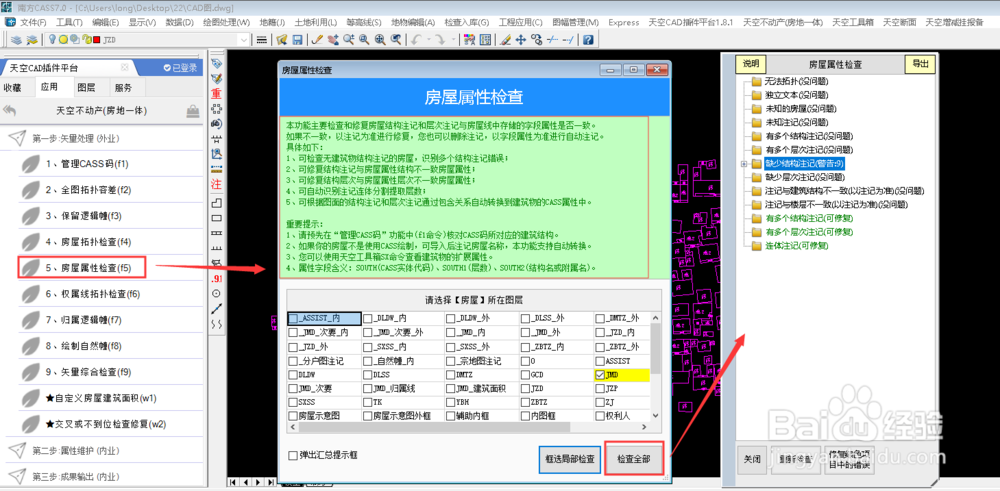The image size is (1000, 491).
Task: Open the undo history dropdown arrow
Action: [428, 40]
